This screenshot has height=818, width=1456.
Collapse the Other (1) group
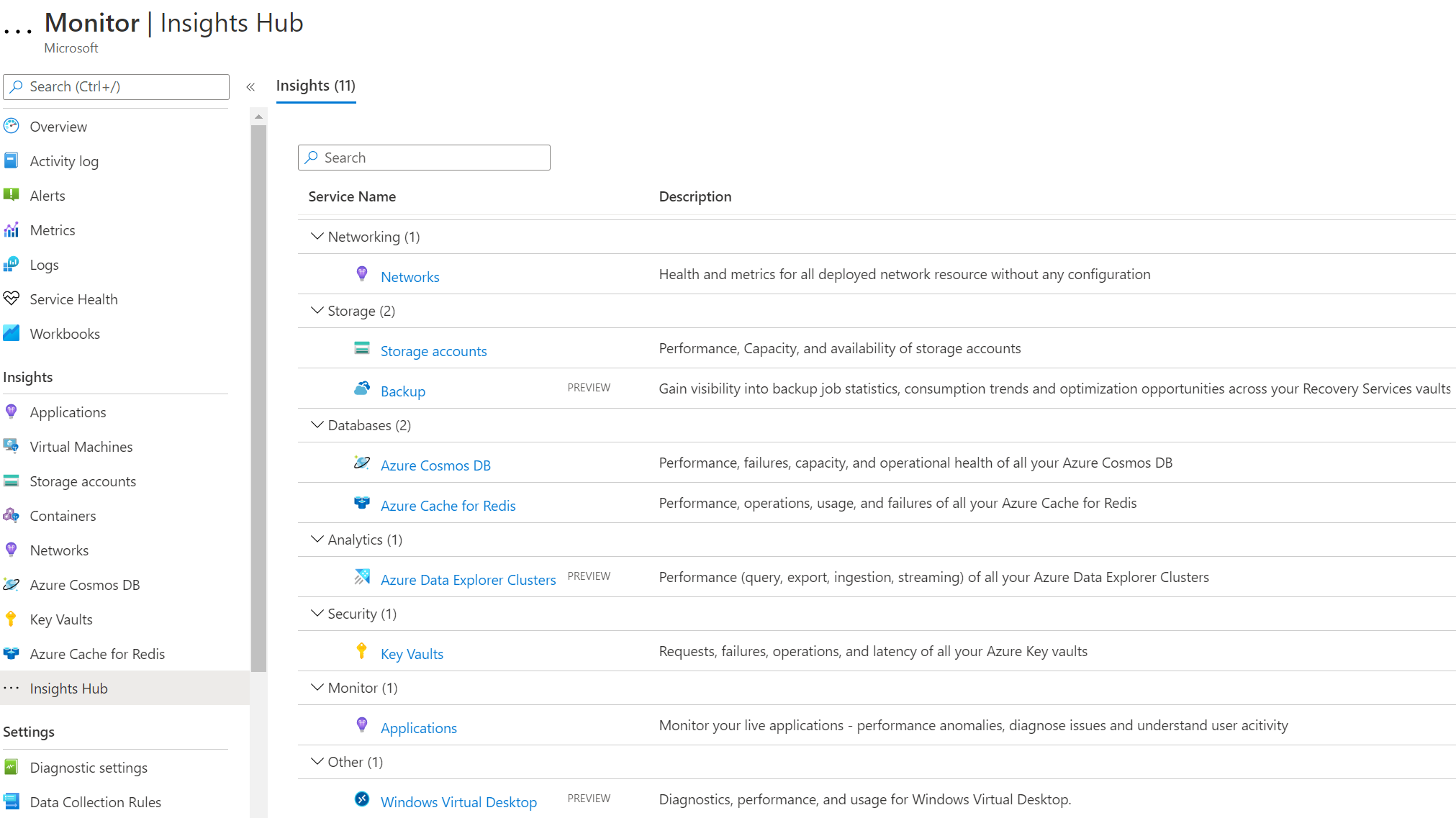317,761
